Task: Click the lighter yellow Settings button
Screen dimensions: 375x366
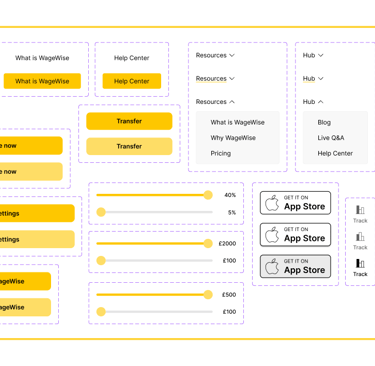Action: 37,239
